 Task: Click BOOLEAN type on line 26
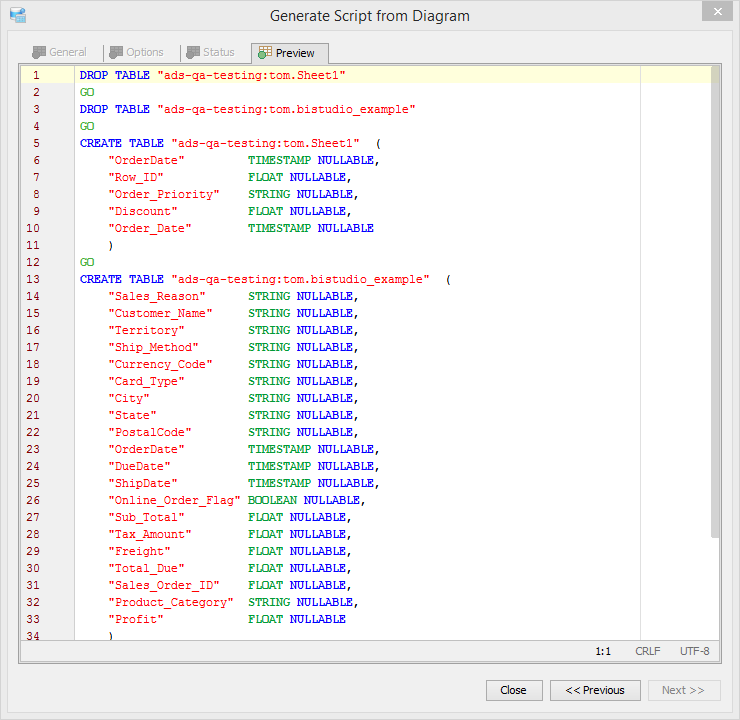272,500
